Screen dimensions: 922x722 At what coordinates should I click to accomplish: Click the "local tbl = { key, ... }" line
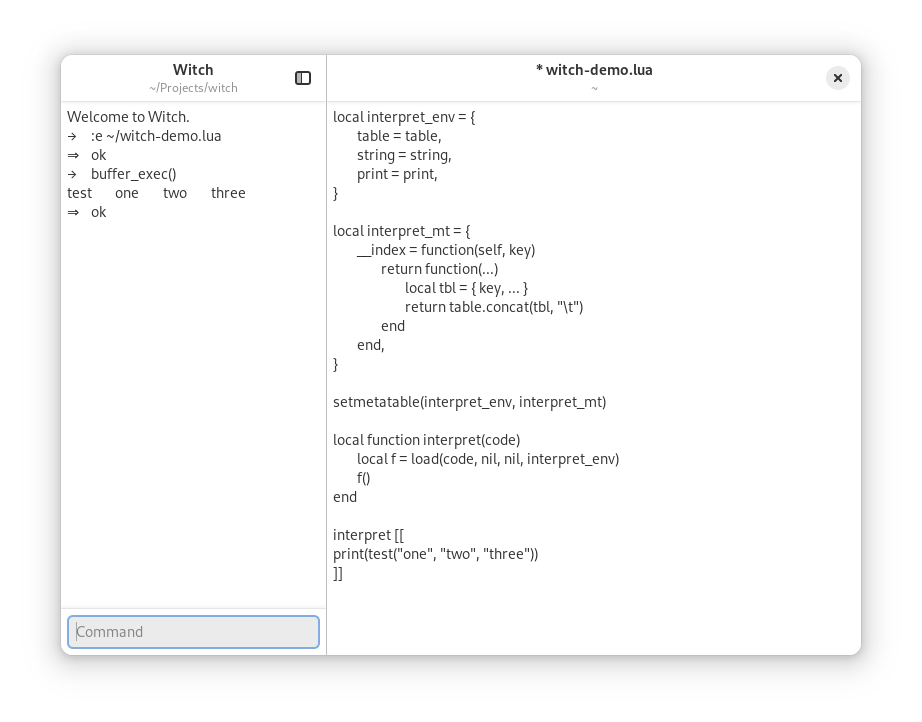click(466, 288)
